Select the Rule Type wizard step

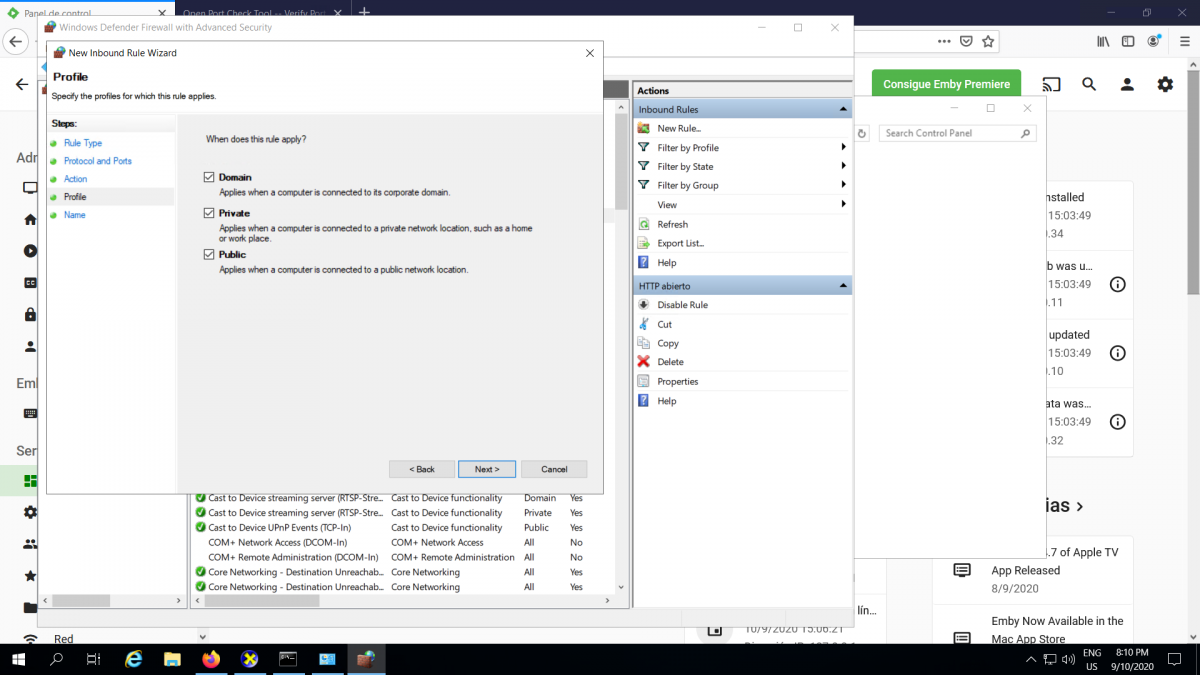[83, 143]
